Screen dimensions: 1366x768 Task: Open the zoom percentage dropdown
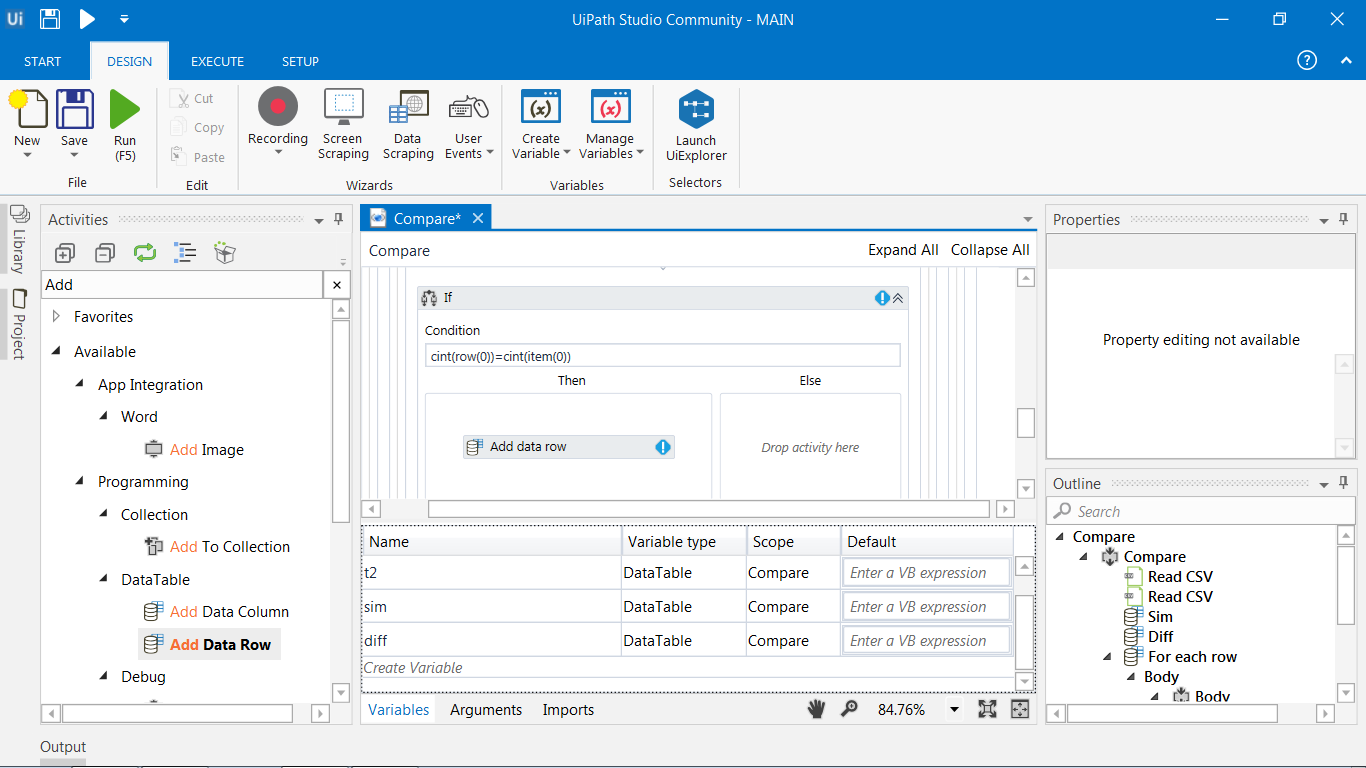click(954, 710)
